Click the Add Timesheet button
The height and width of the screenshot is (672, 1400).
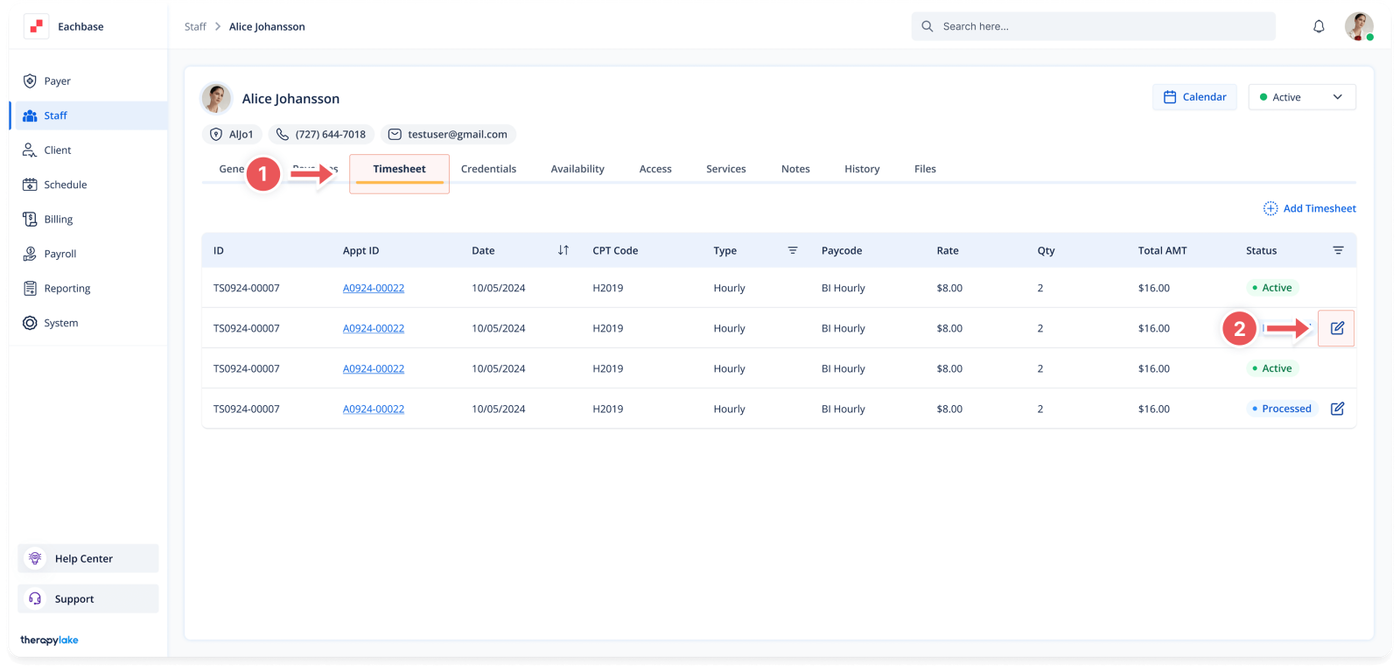coord(1309,209)
